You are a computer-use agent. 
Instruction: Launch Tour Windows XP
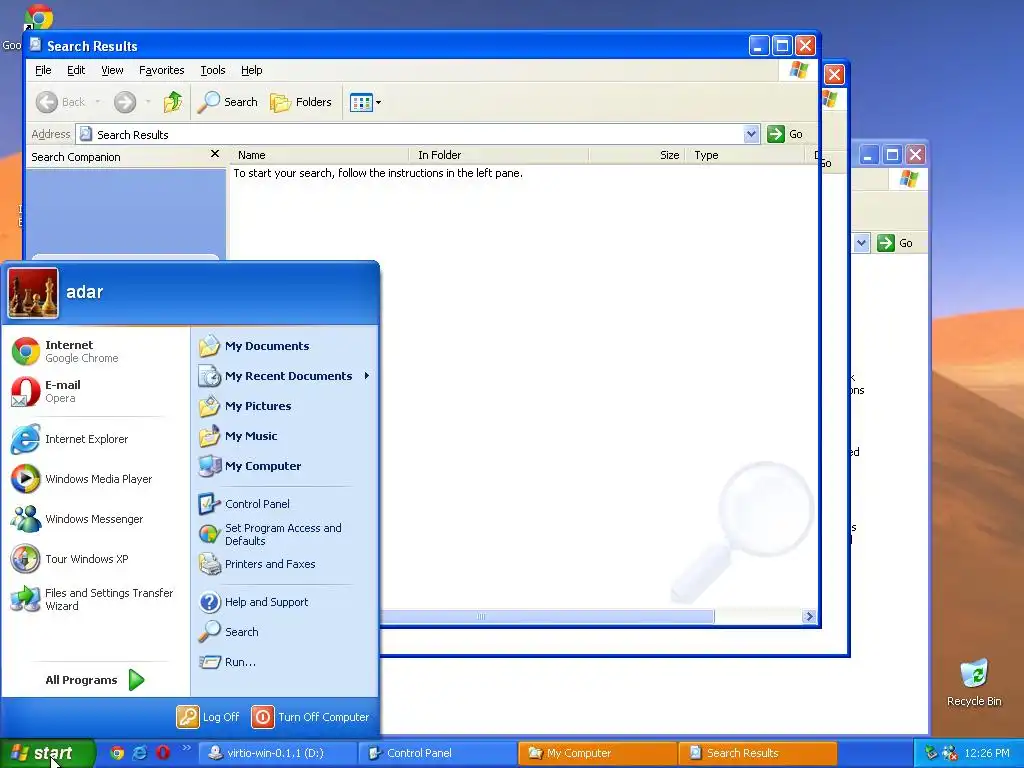(x=70, y=559)
